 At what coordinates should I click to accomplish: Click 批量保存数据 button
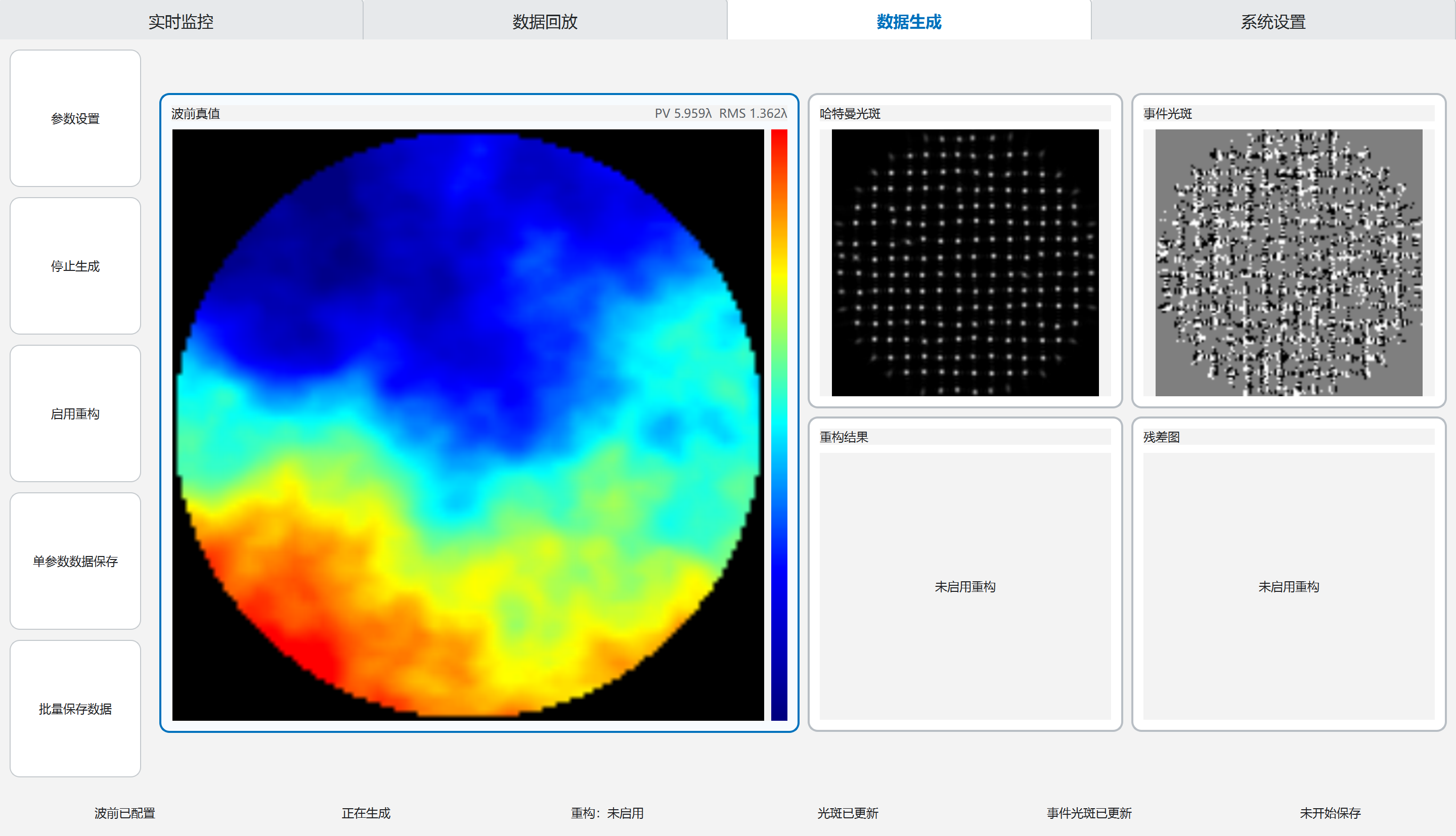(75, 709)
